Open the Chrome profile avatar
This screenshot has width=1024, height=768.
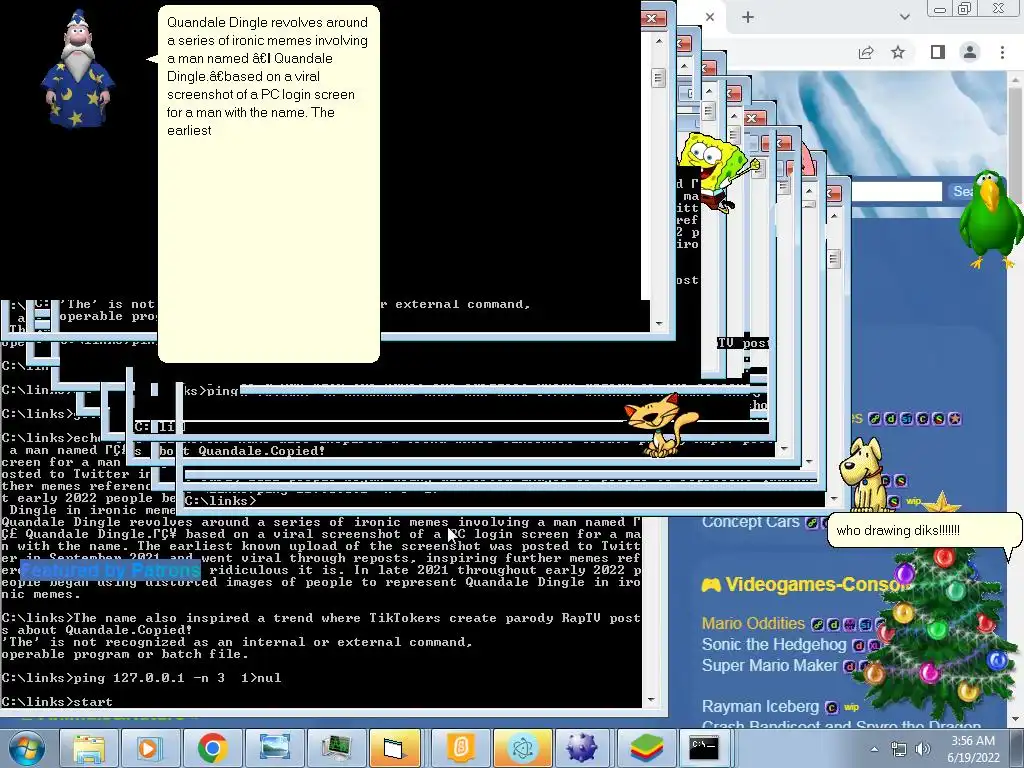pos(970,52)
